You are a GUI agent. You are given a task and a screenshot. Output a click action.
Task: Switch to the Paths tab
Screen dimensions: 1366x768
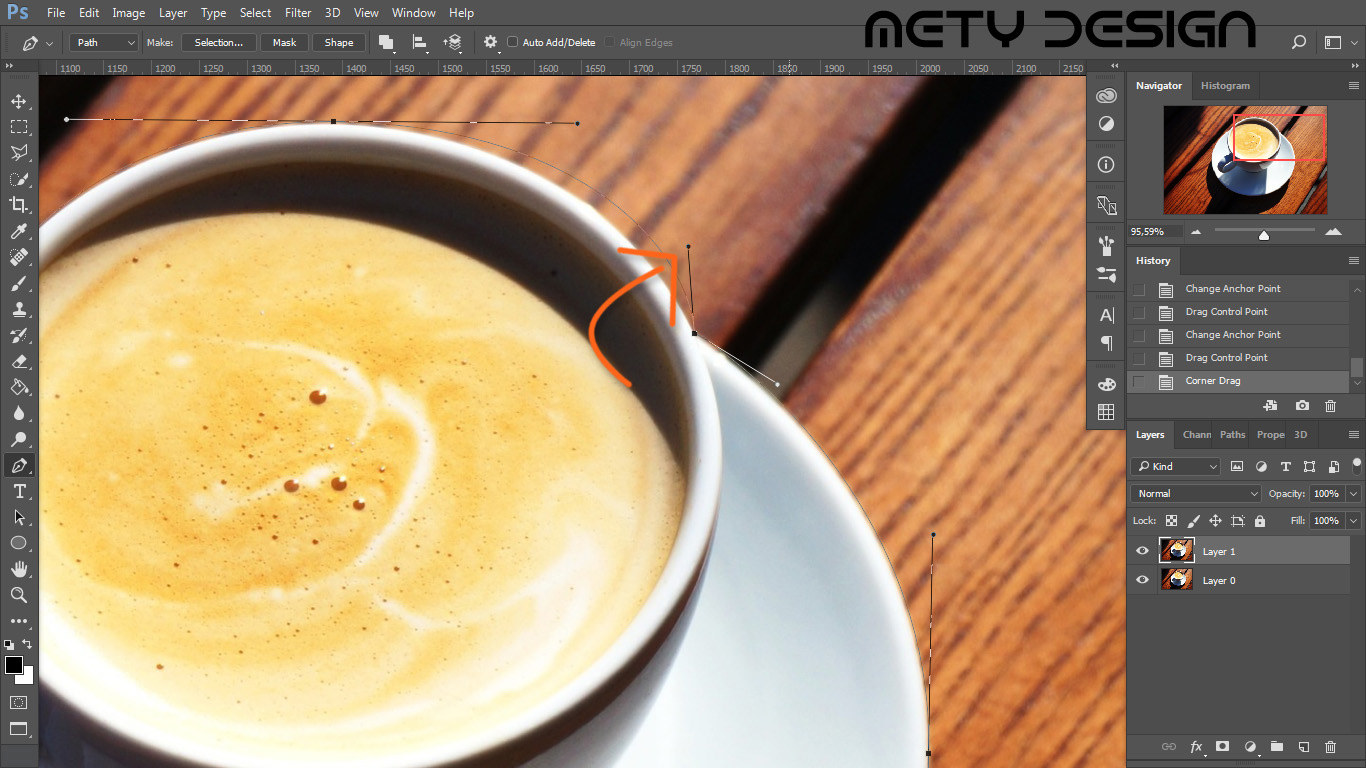(x=1232, y=435)
